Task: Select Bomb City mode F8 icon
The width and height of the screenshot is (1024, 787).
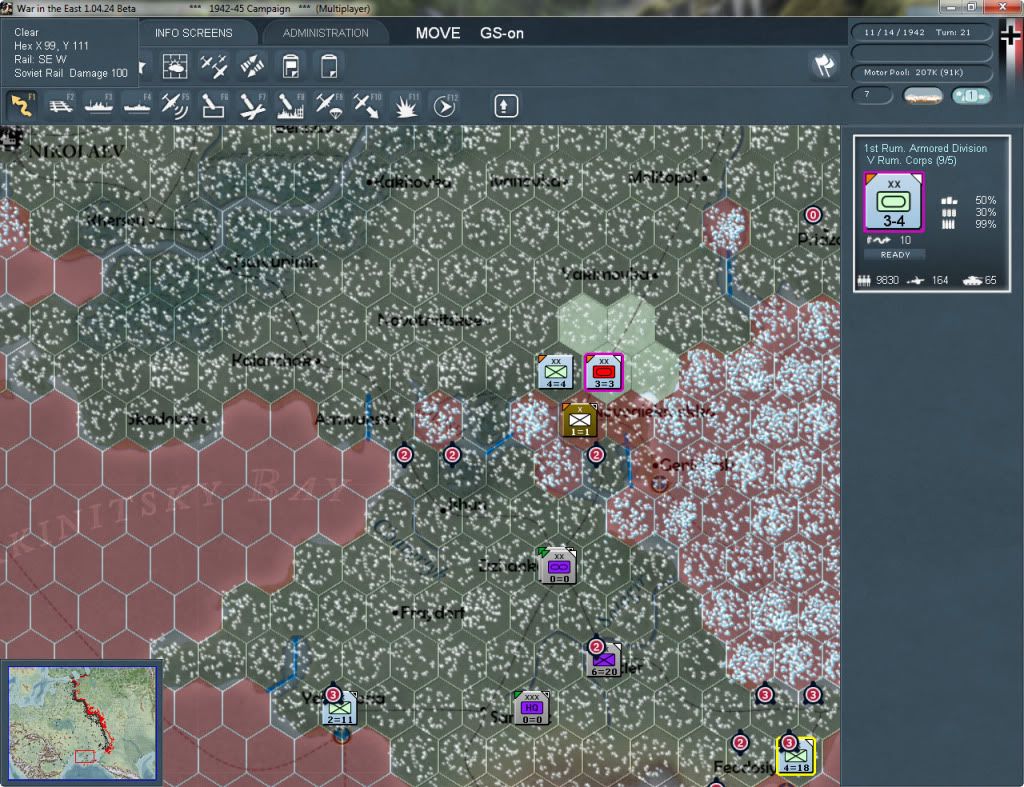Action: tap(290, 106)
